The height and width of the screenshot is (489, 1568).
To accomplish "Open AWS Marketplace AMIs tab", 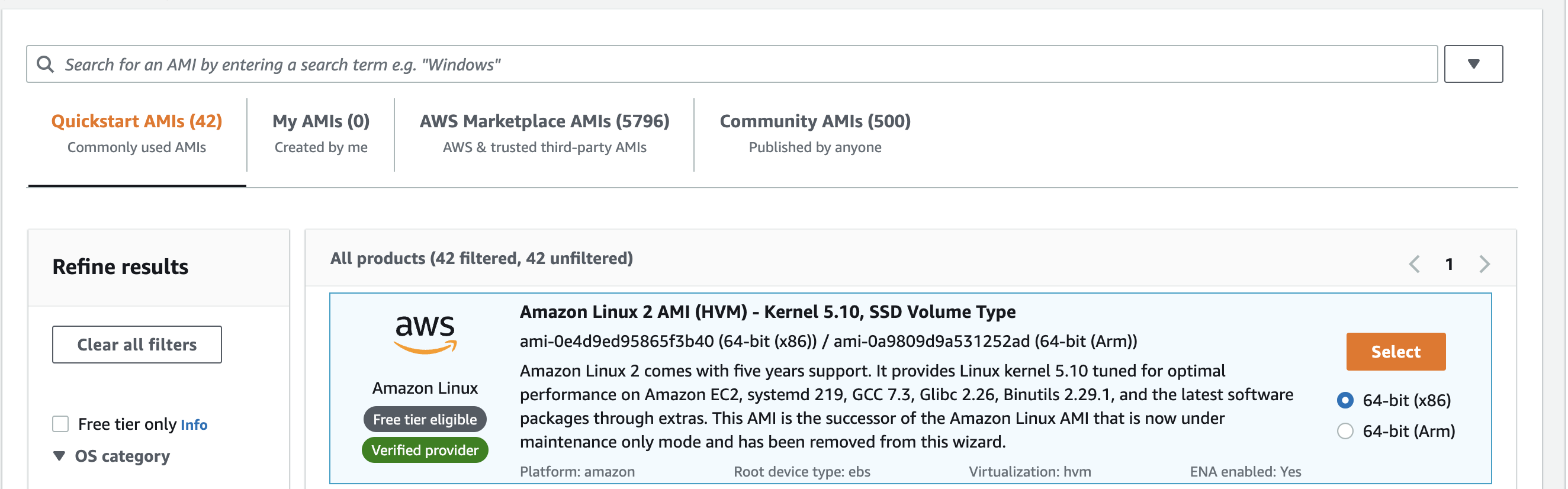I will pyautogui.click(x=545, y=134).
